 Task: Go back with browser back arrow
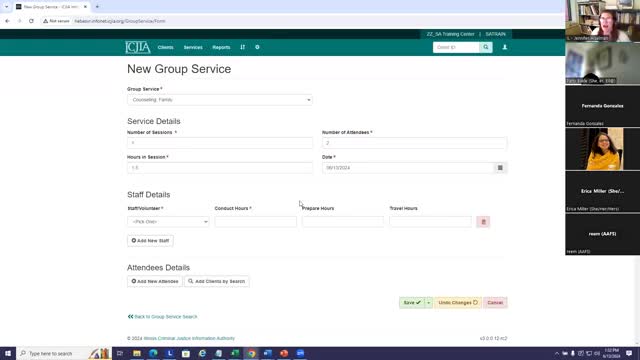[7, 21]
